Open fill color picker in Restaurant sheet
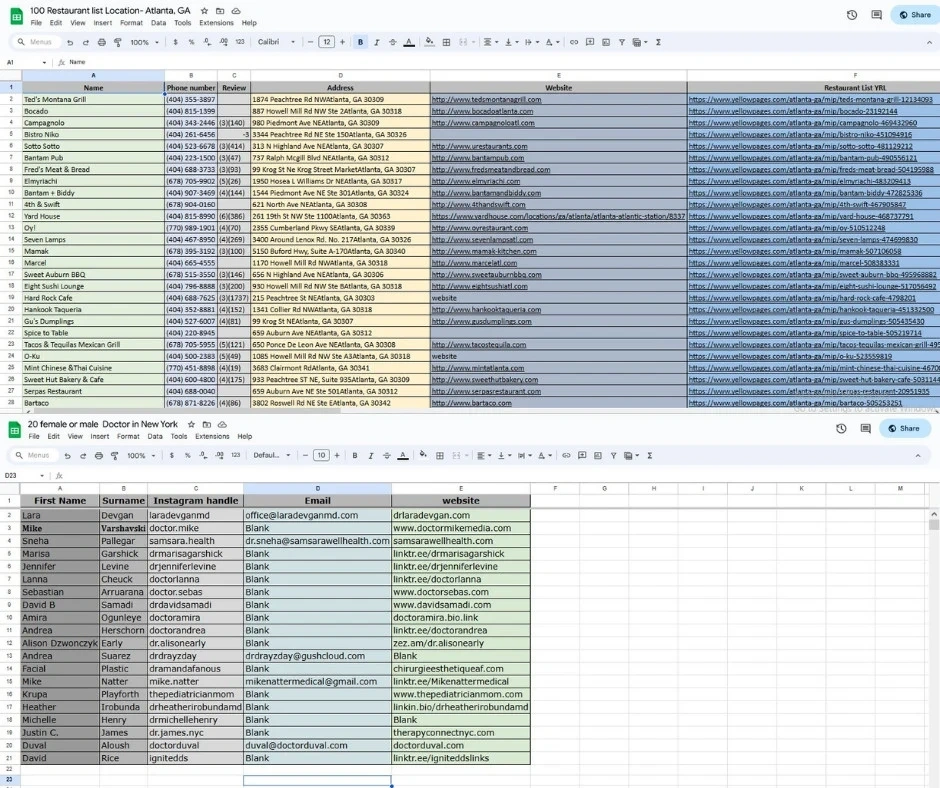 click(x=429, y=42)
